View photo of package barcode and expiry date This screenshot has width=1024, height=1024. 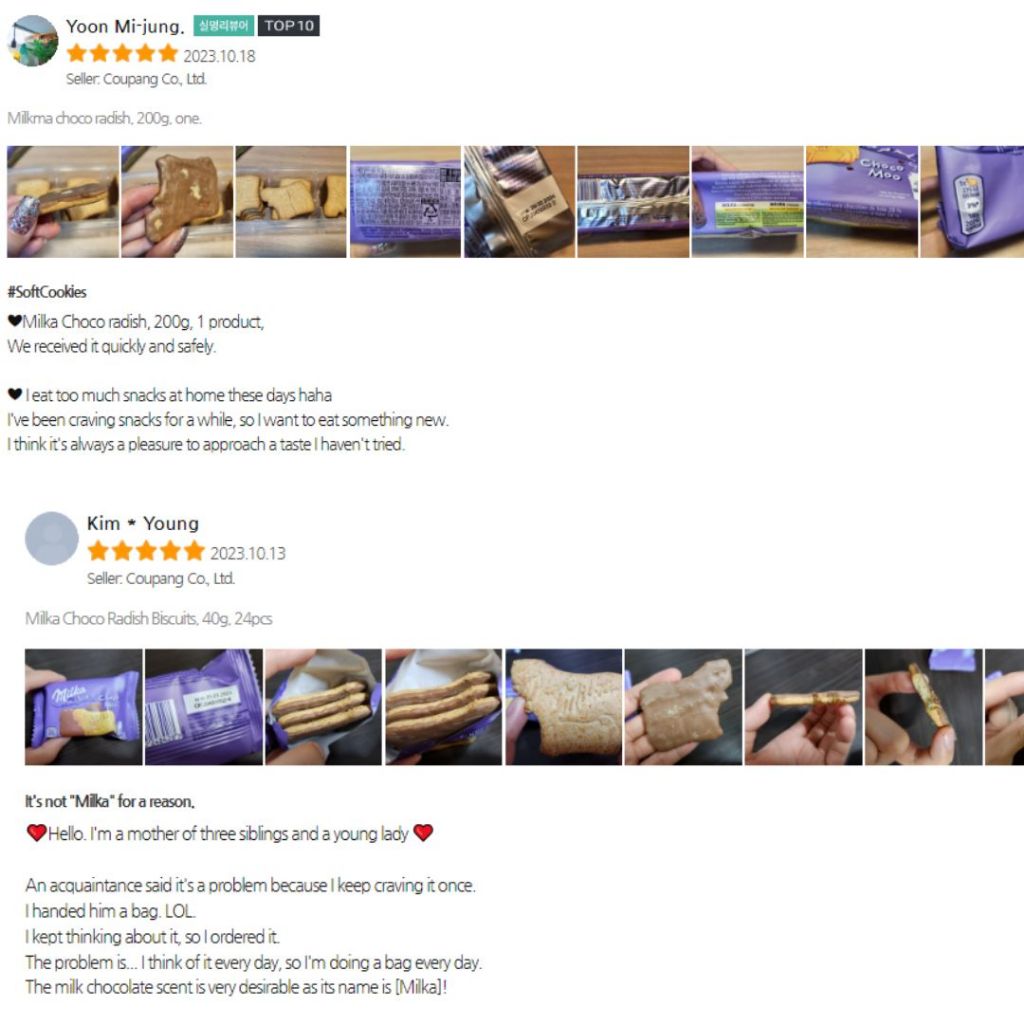[204, 707]
